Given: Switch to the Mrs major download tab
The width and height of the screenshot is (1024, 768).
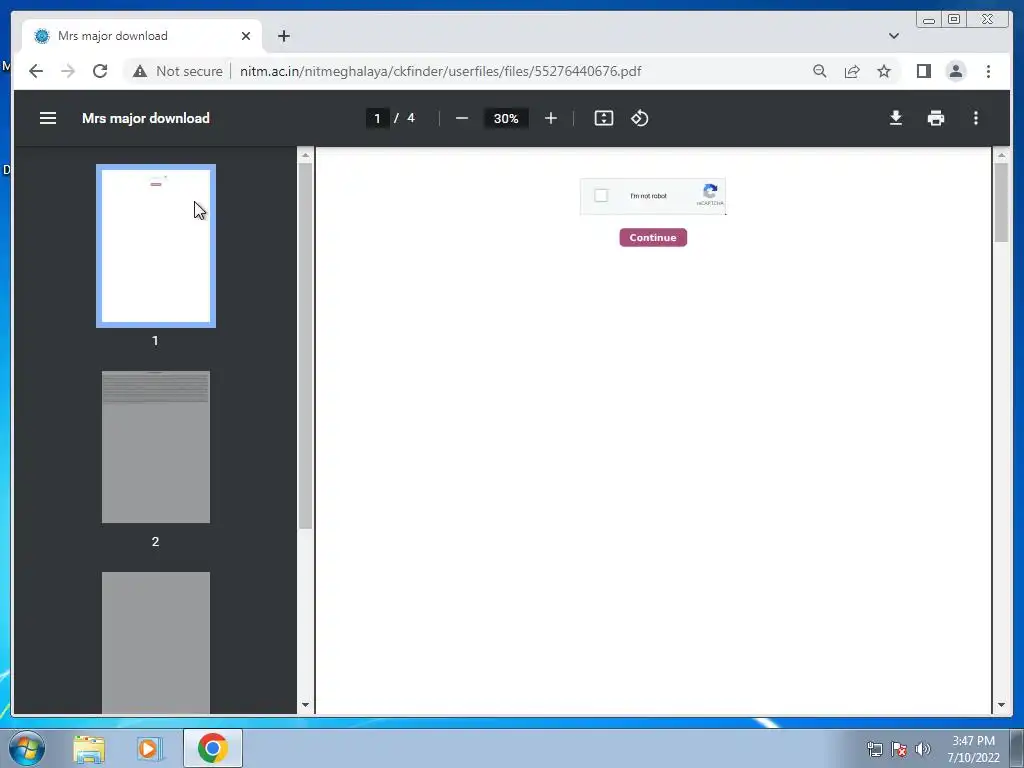Looking at the screenshot, I should (x=142, y=36).
